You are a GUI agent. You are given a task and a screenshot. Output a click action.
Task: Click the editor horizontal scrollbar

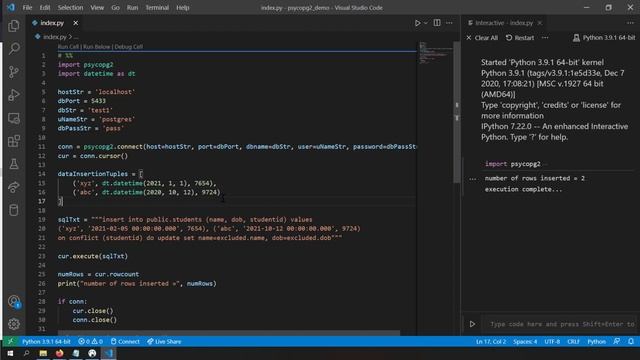click(x=229, y=333)
